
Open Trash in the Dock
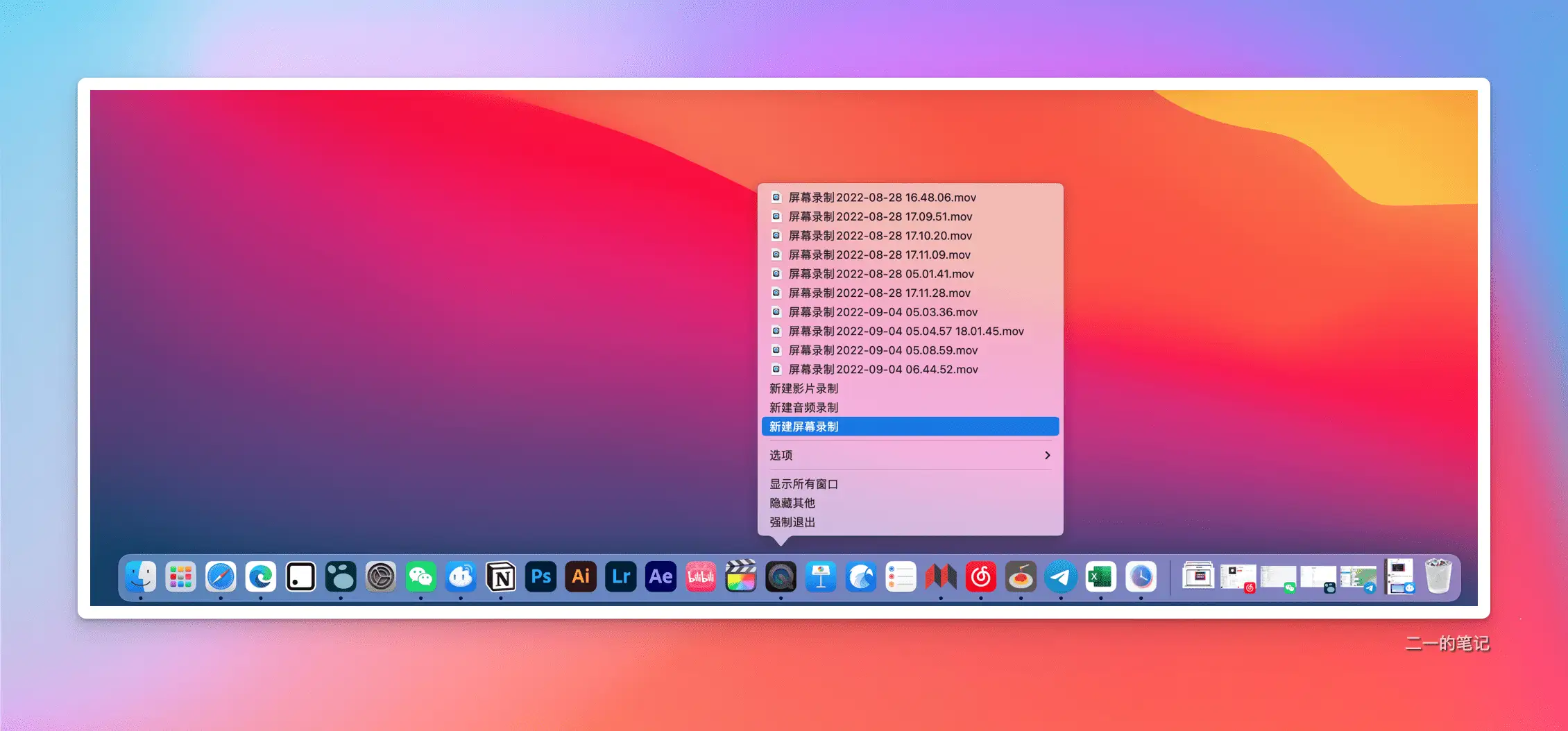click(1438, 576)
